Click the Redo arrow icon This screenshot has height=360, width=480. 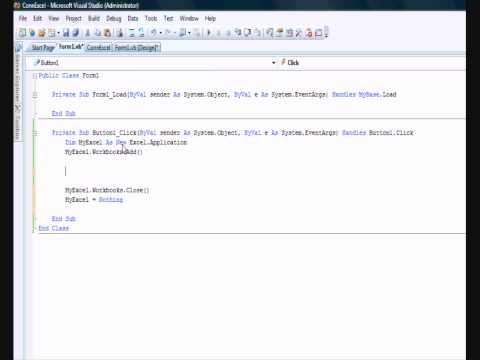coord(168,33)
